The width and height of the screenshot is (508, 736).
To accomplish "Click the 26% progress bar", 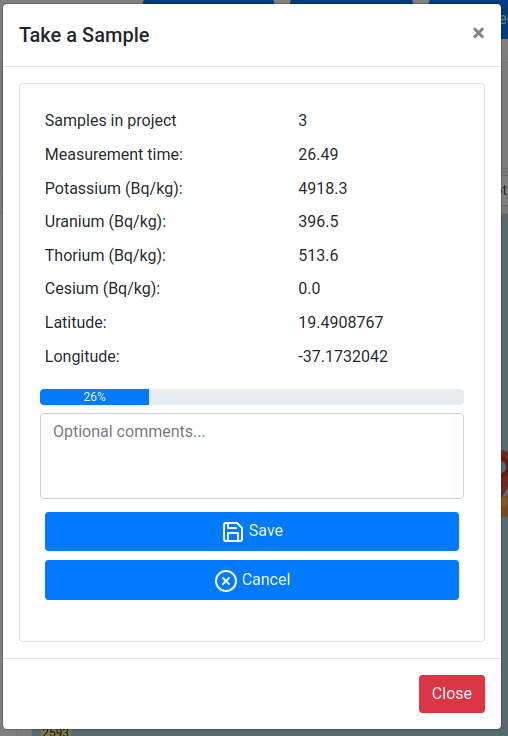I will point(252,397).
